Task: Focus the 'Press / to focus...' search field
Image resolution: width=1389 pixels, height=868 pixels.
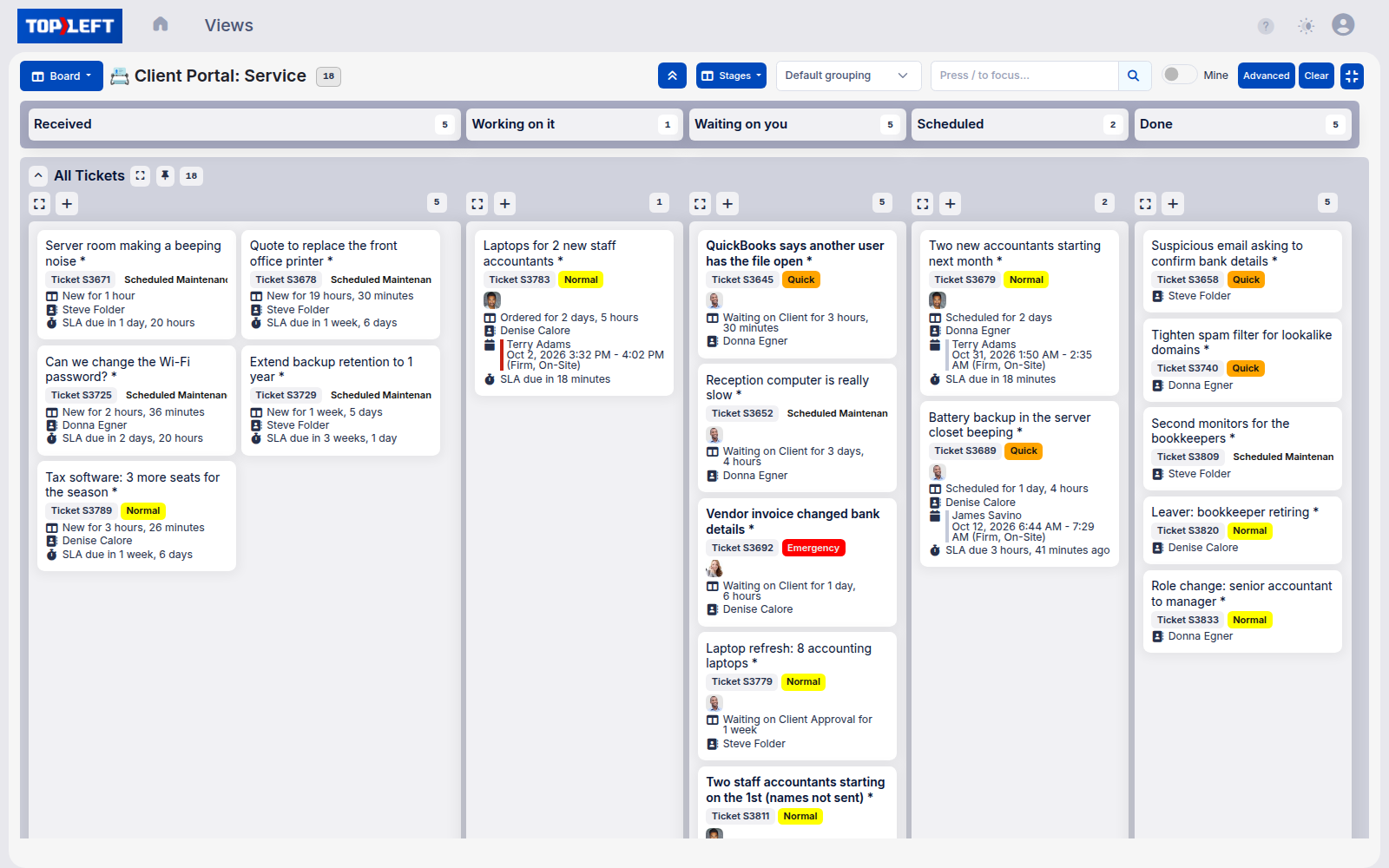Action: tap(1024, 76)
